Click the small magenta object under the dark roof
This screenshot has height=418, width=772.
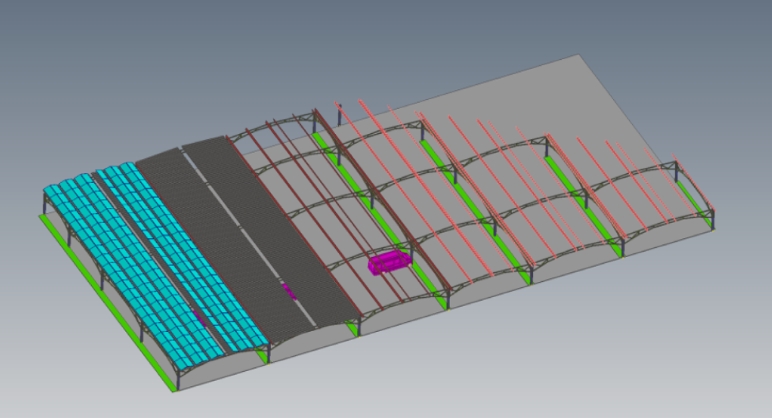click(x=288, y=291)
